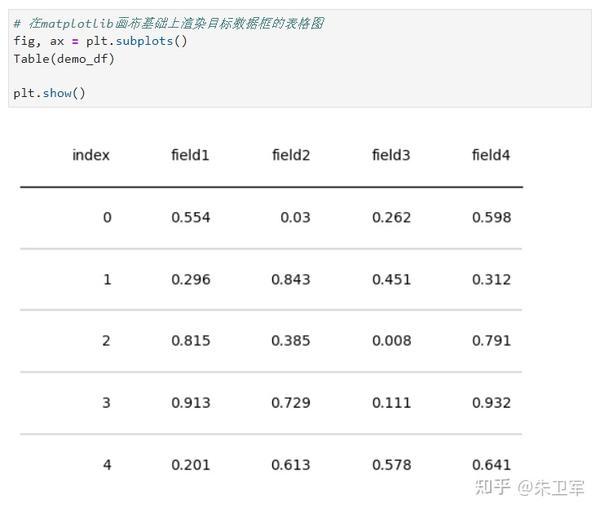Click row index 2 label

(x=106, y=341)
